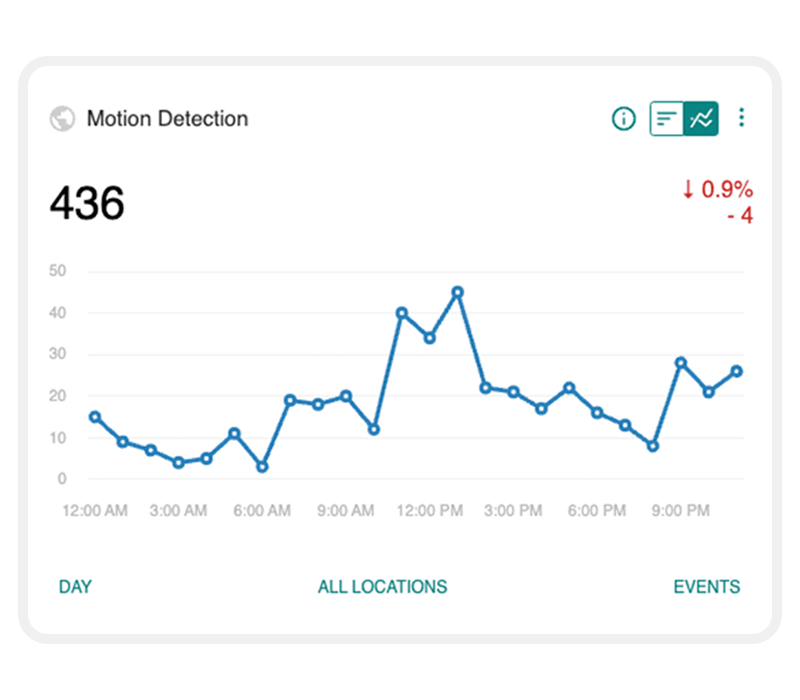
Task: Click the globe icon beside Motion Detection
Action: (x=62, y=118)
